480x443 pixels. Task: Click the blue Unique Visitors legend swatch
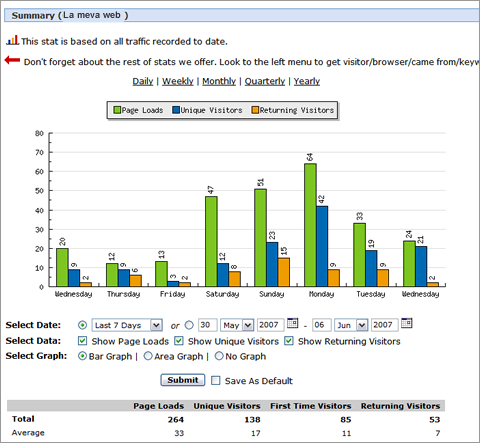[x=176, y=110]
